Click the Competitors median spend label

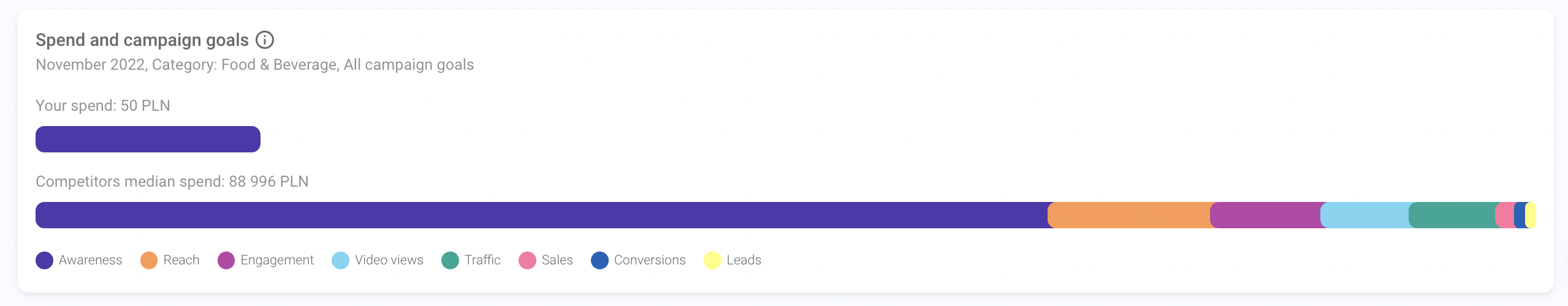172,182
